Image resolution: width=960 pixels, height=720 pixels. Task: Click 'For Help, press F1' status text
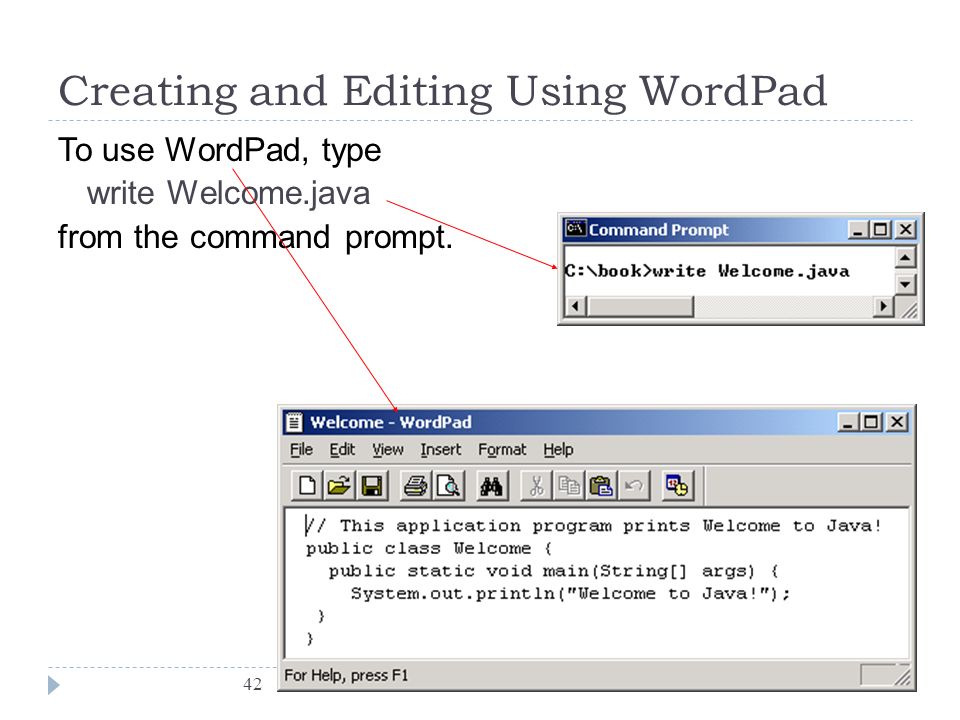[x=346, y=675]
